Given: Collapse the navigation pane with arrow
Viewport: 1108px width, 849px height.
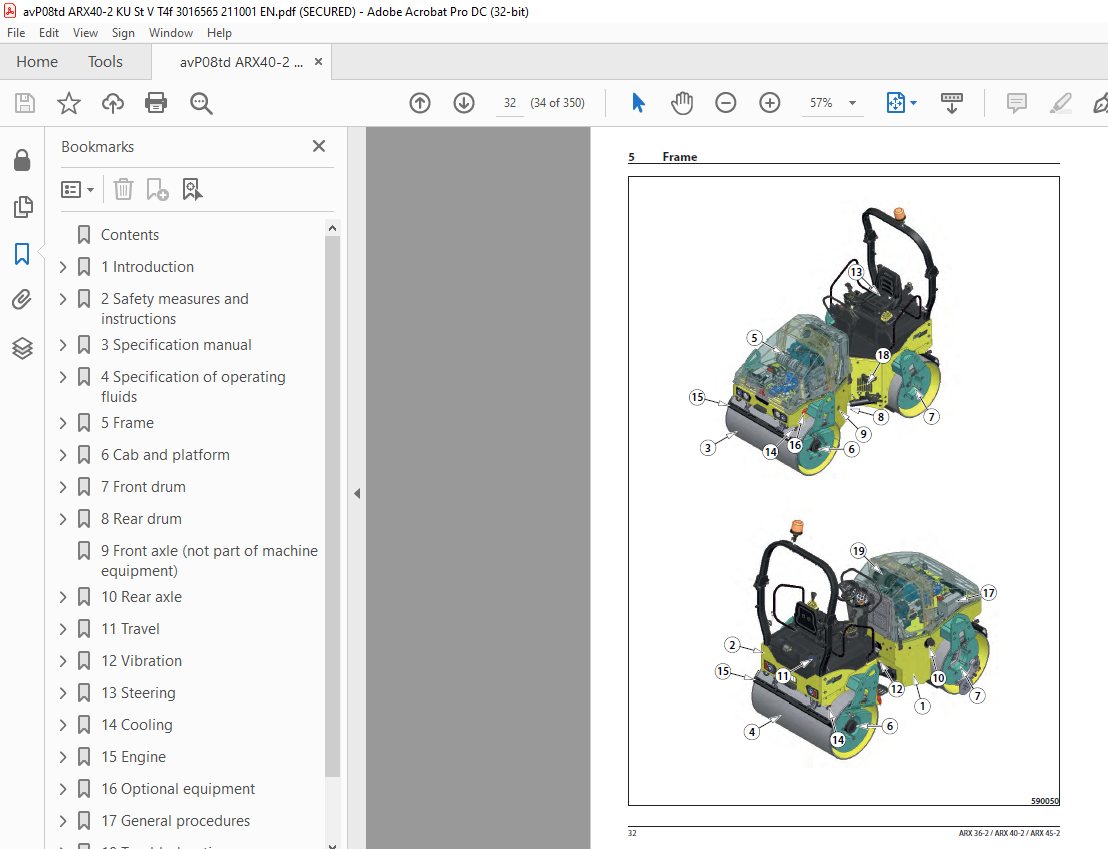Looking at the screenshot, I should click(357, 493).
